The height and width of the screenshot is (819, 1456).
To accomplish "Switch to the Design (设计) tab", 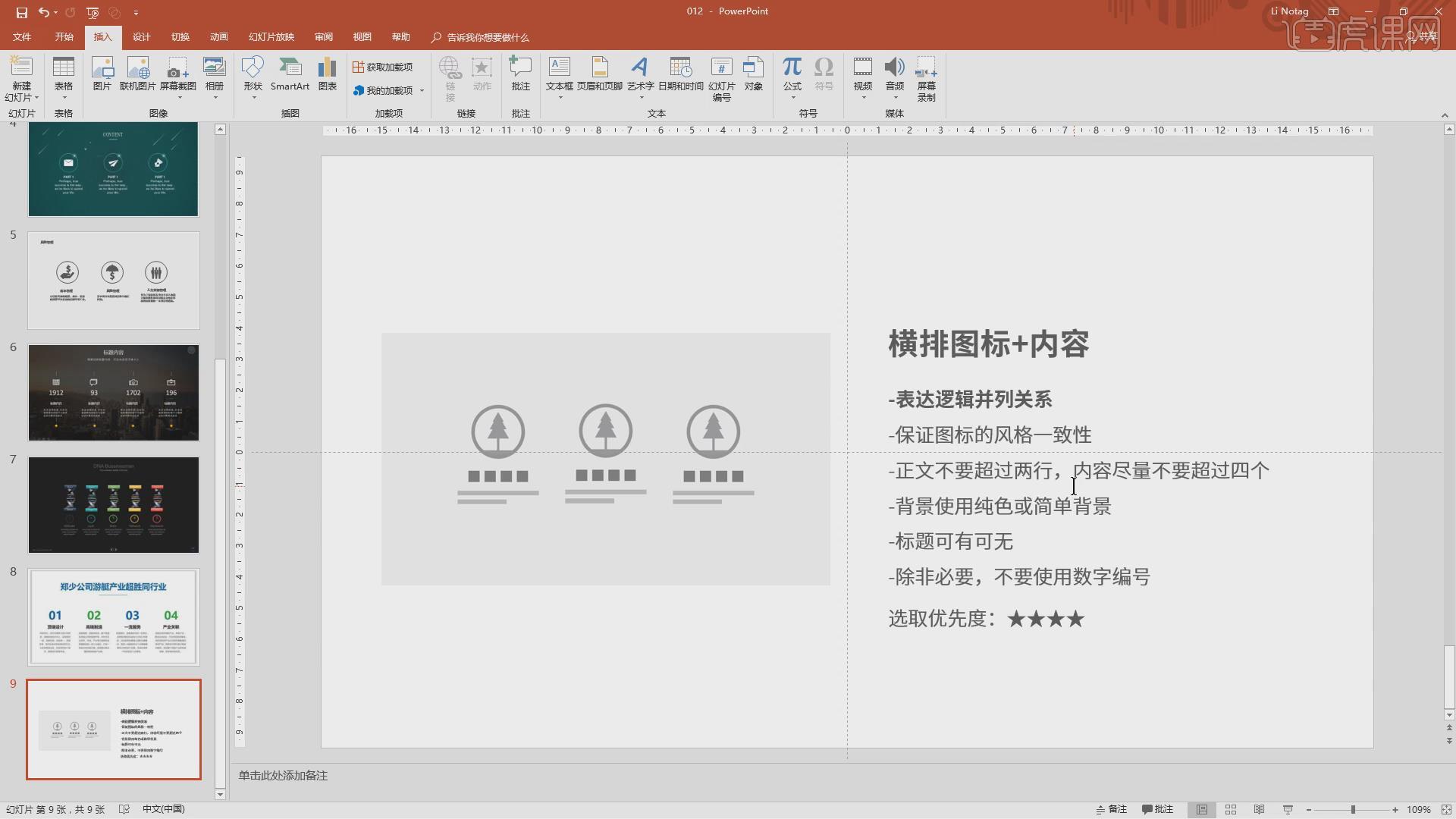I will point(141,37).
